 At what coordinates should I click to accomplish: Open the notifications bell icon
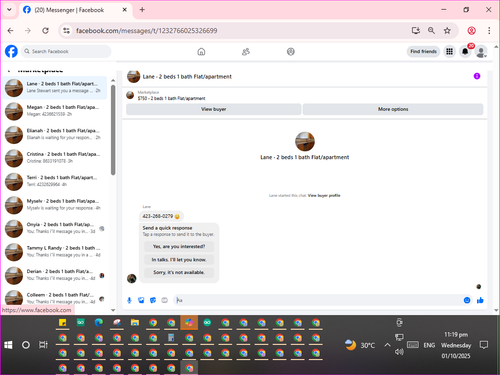point(465,51)
